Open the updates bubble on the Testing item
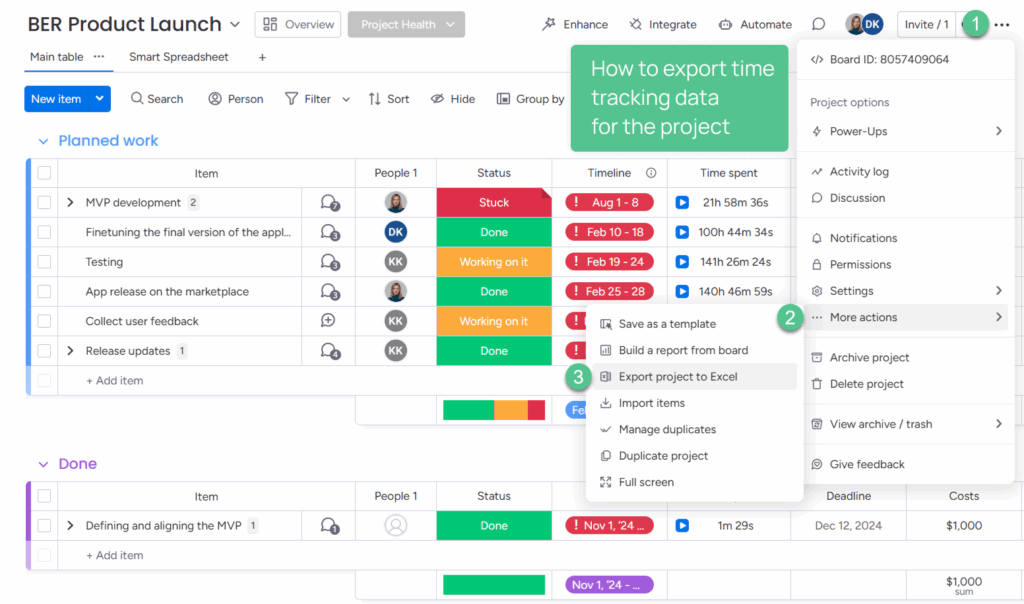Screen dimensions: 1024x604 coord(328,262)
